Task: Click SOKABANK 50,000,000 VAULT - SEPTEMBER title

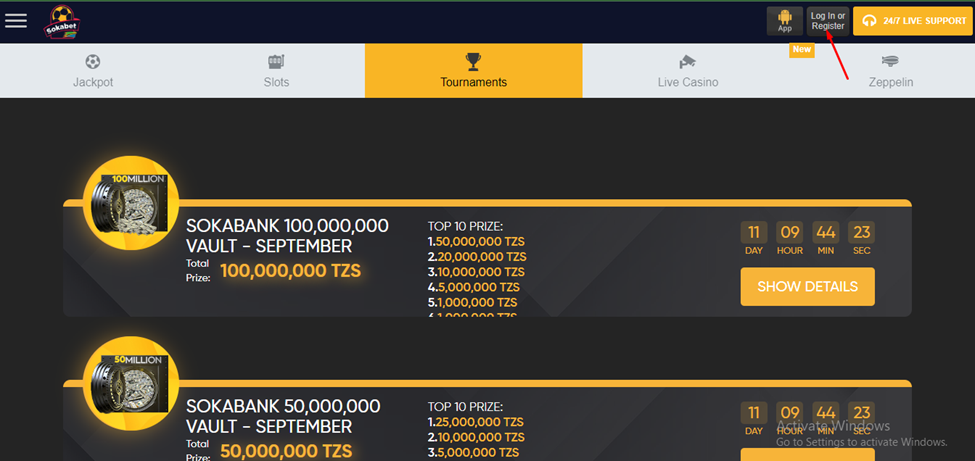Action: pos(283,416)
